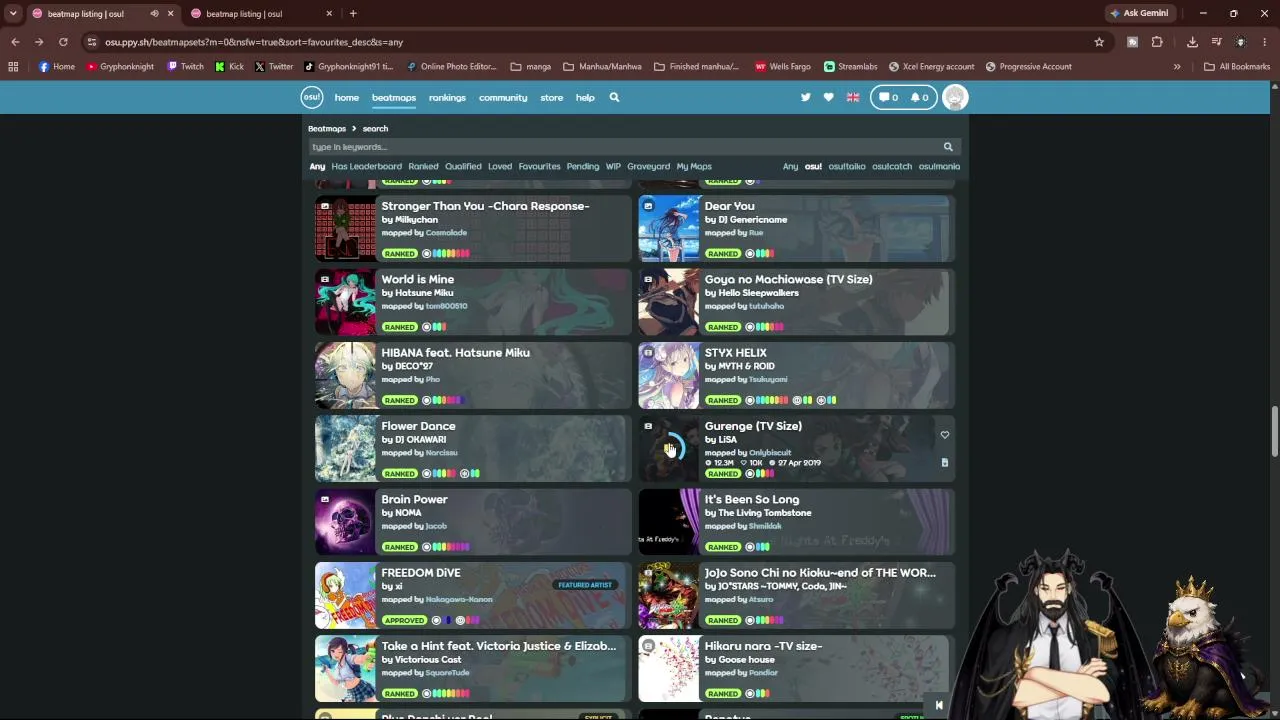Open the beatmaps menu item
This screenshot has height=720, width=1280.
[x=394, y=98]
